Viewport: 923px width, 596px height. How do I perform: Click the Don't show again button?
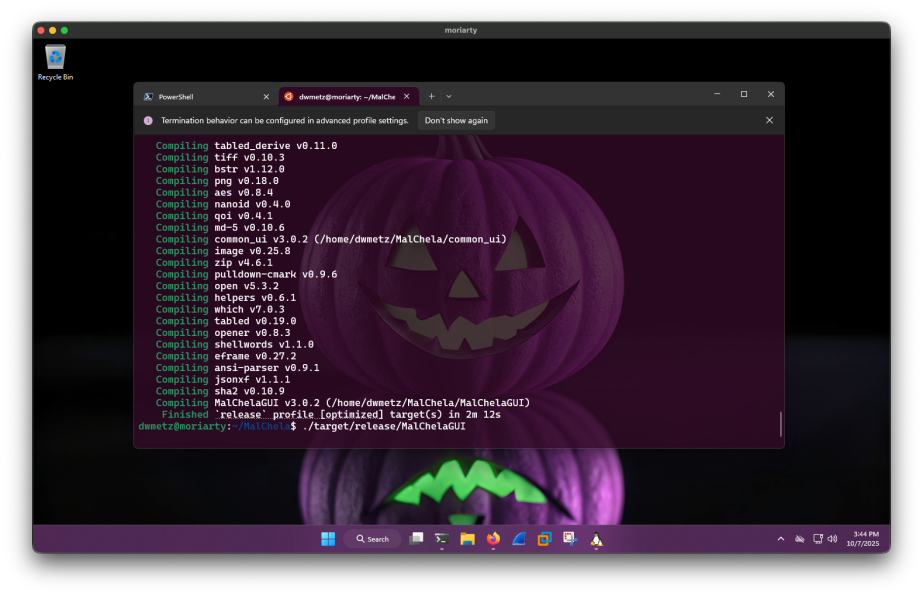[x=456, y=120]
